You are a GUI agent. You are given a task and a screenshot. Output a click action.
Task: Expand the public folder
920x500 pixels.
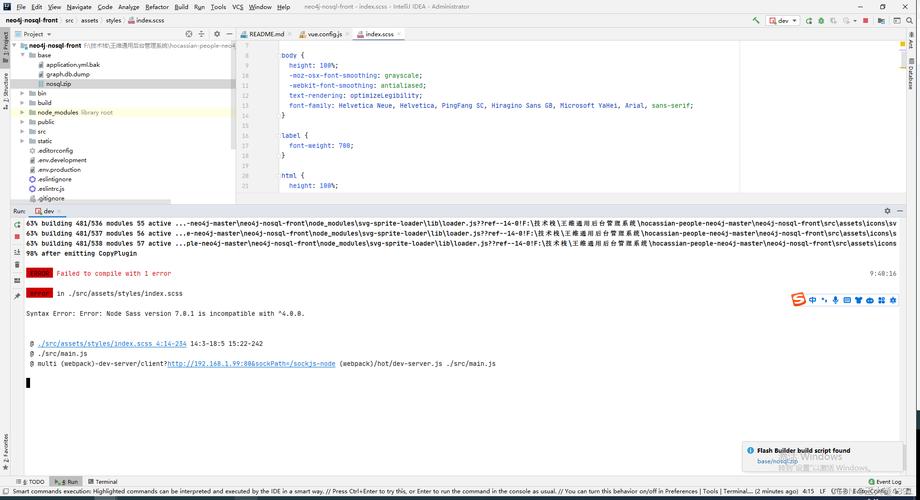coord(23,122)
